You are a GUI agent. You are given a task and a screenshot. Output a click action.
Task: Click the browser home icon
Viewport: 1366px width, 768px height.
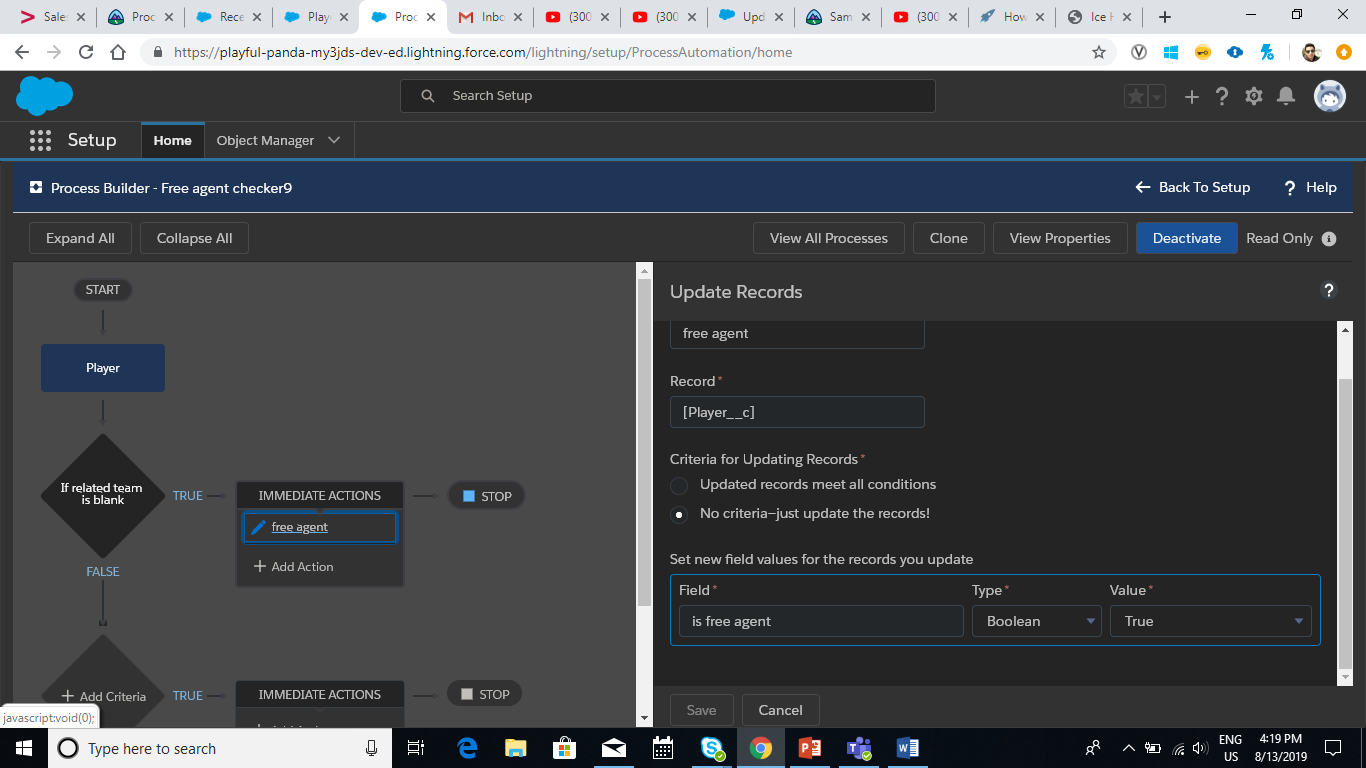118,52
